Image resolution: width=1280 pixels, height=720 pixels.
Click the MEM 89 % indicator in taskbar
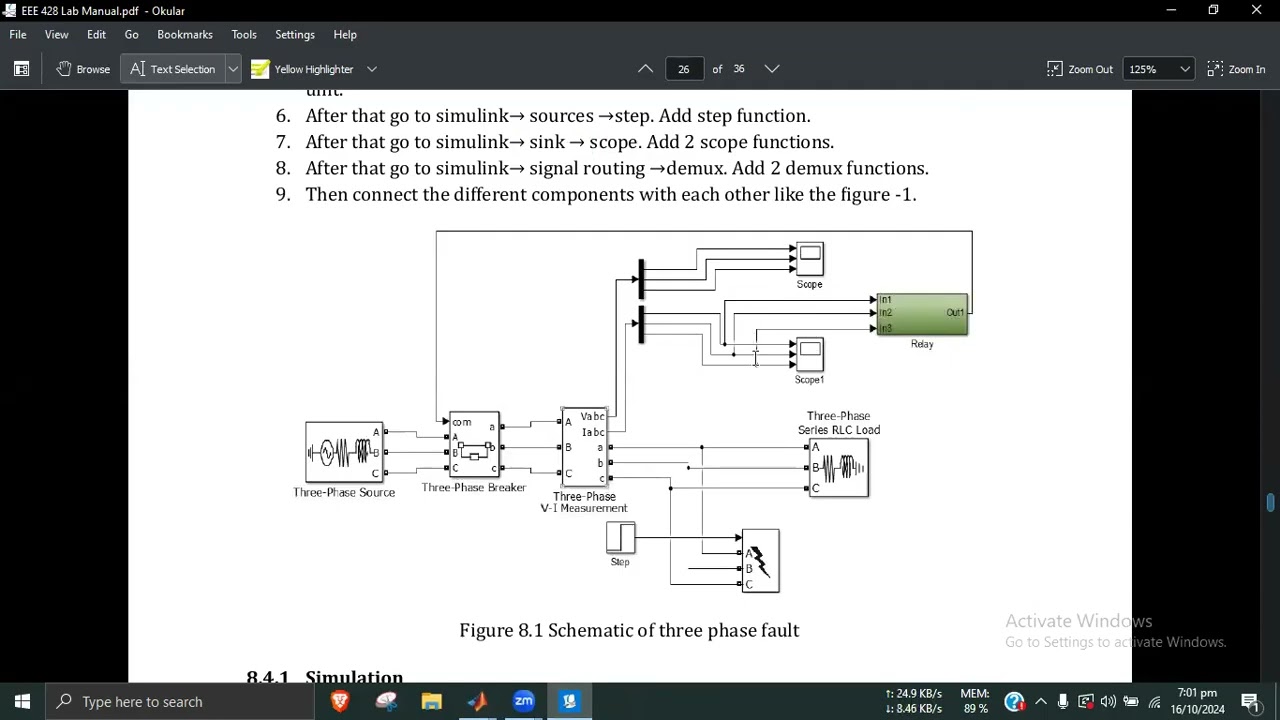pyautogui.click(x=975, y=702)
